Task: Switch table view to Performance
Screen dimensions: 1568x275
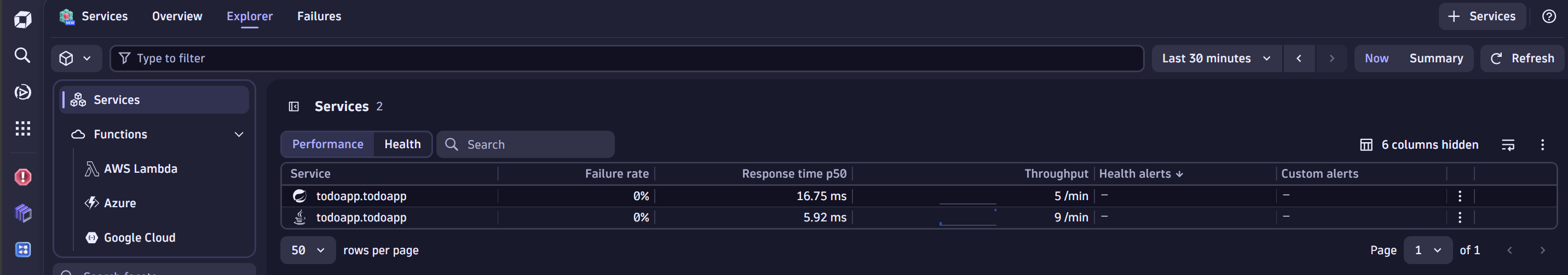Action: click(327, 144)
